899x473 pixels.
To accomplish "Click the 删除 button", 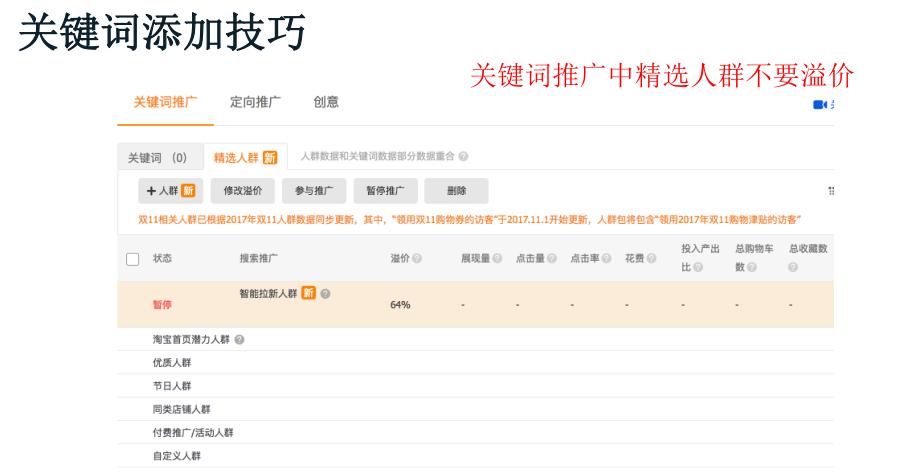I will pos(456,191).
